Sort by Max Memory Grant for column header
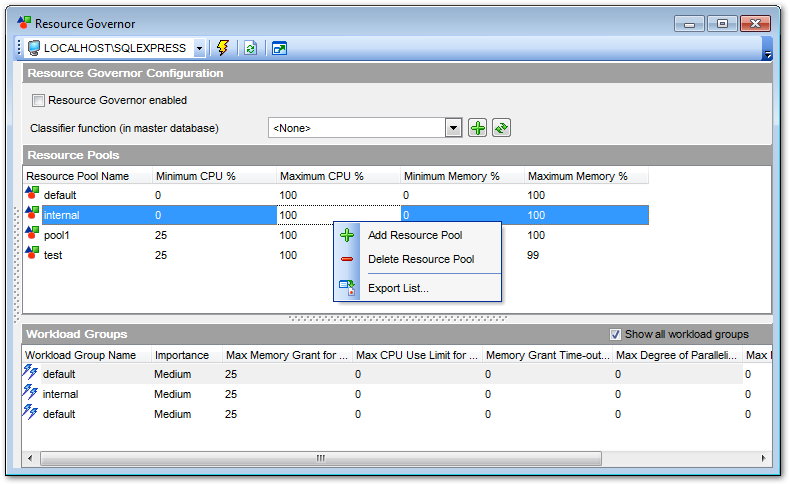Image resolution: width=790 pixels, height=485 pixels. (x=287, y=355)
